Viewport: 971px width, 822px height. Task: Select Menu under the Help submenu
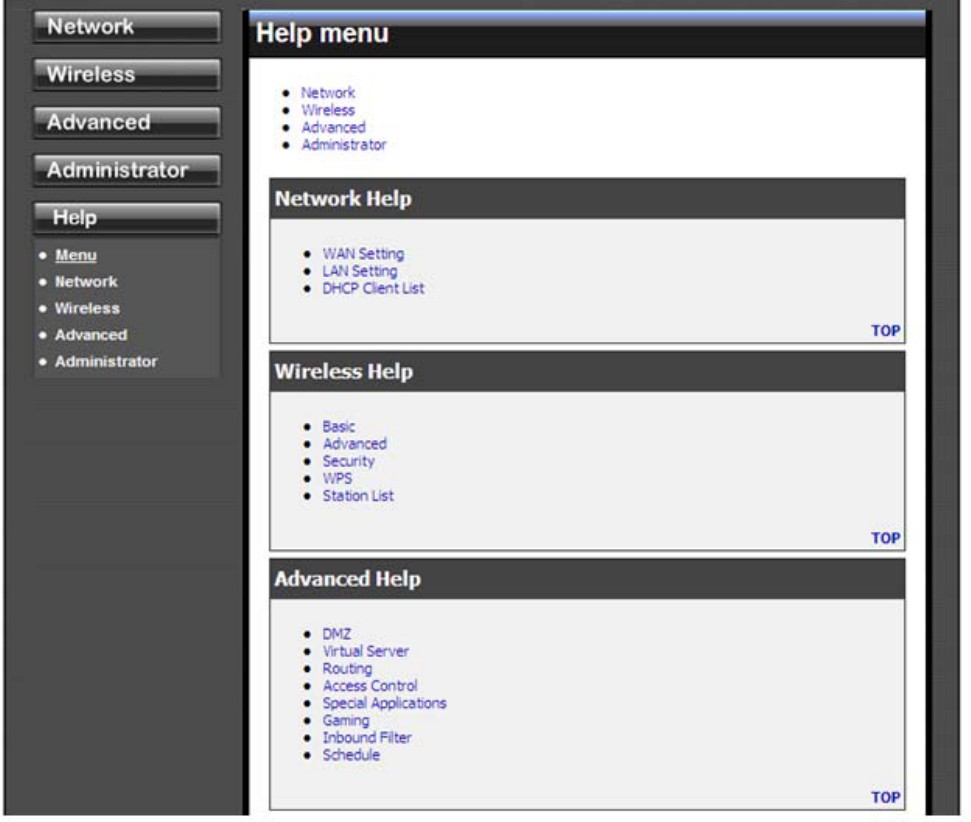click(76, 255)
